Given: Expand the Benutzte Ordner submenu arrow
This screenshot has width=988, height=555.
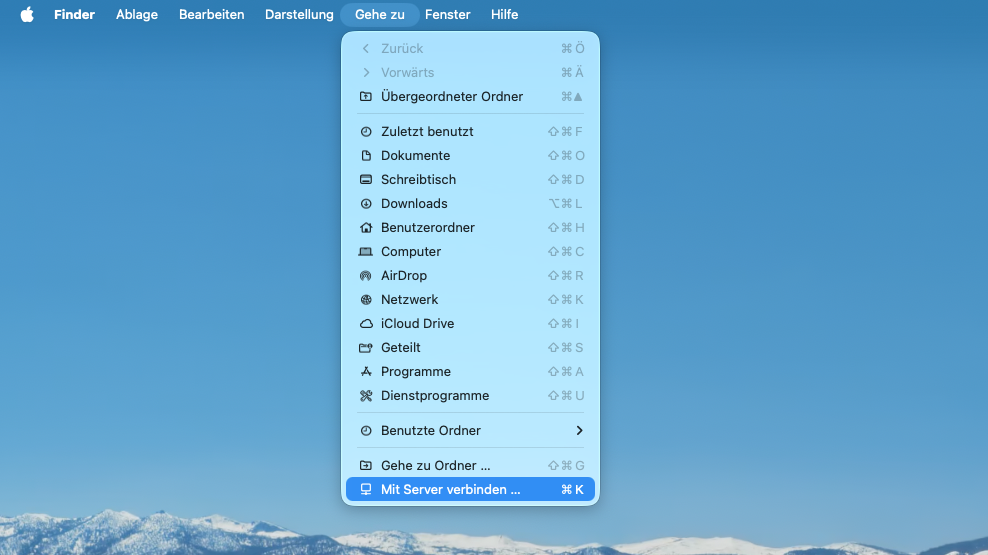Looking at the screenshot, I should tap(579, 431).
